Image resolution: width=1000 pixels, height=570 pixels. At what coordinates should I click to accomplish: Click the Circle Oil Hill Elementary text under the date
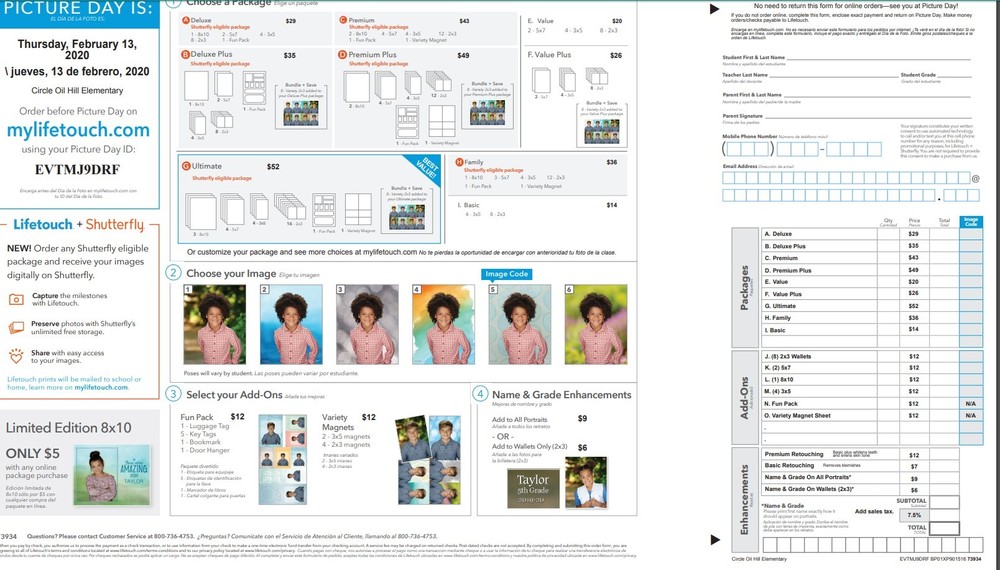77,91
